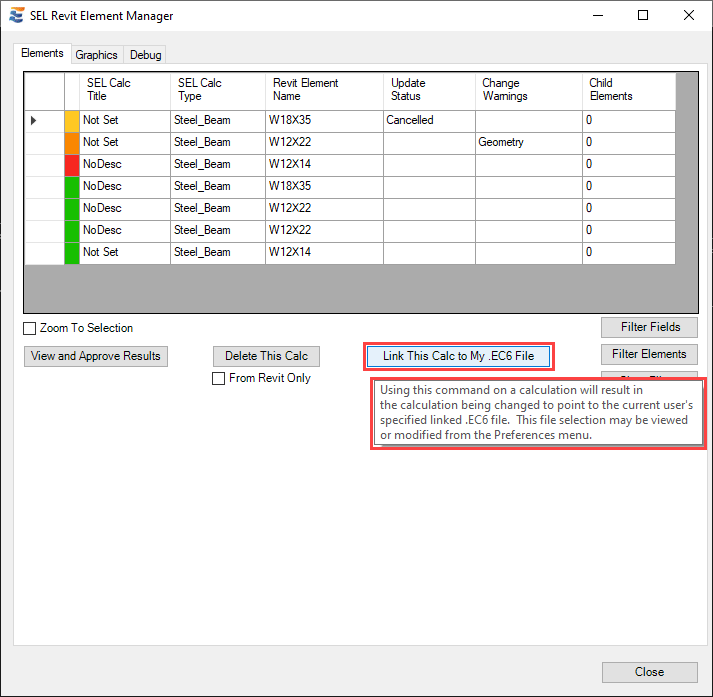Click yellow status swatch of first W18X35 row
The image size is (713, 697).
point(72,120)
